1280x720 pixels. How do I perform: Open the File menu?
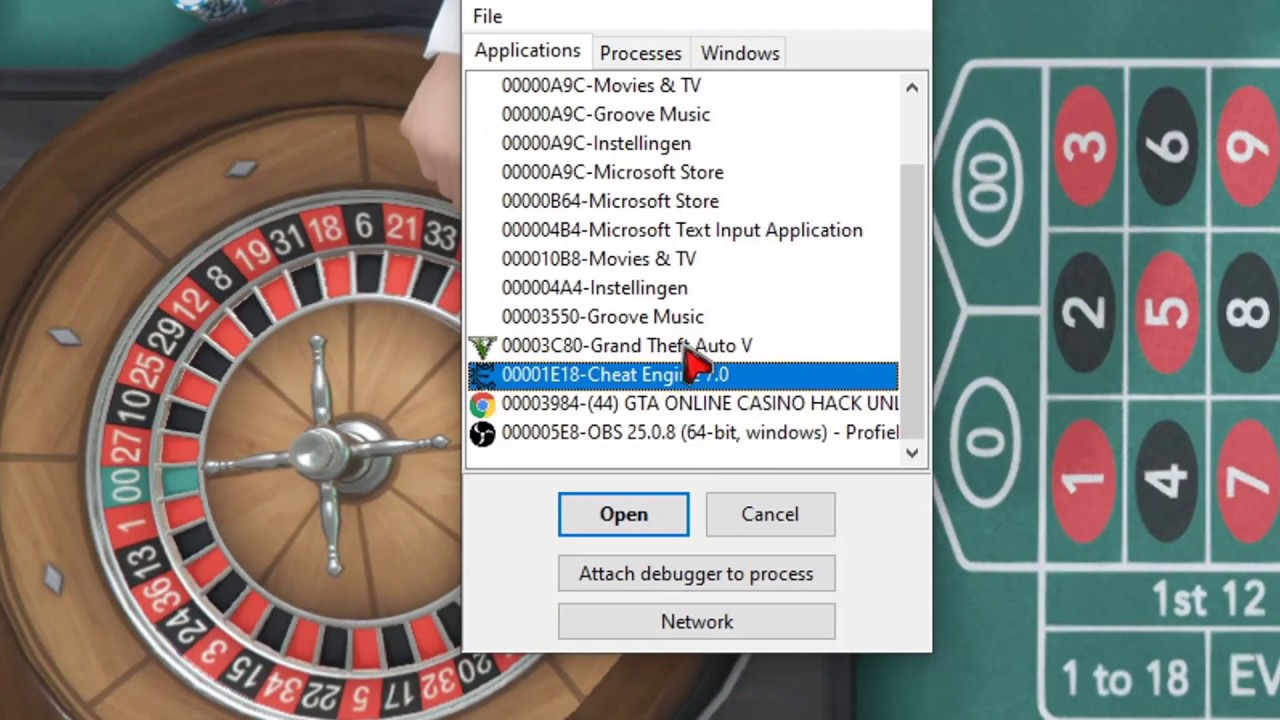point(488,16)
